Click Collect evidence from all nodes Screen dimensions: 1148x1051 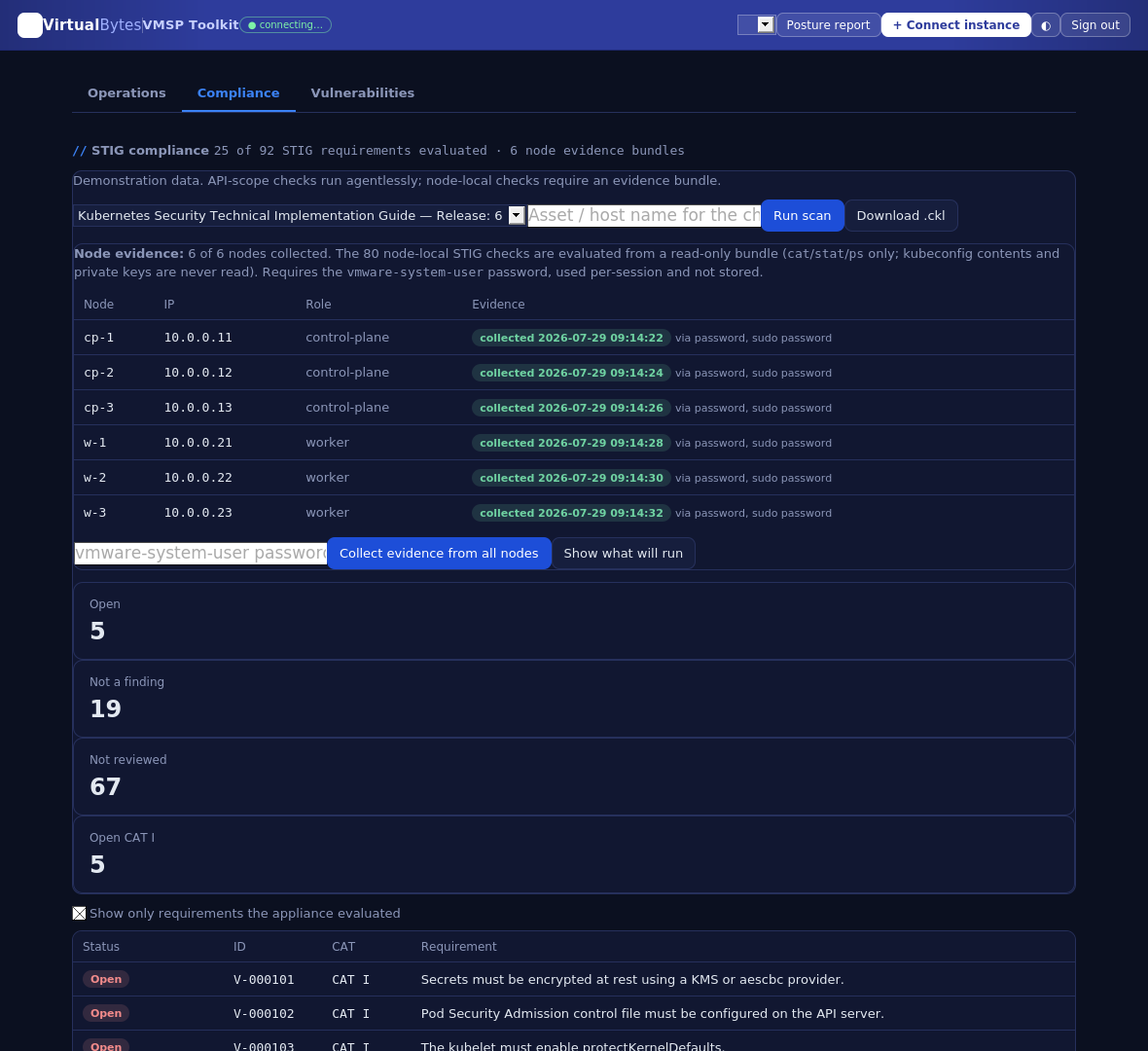(439, 553)
